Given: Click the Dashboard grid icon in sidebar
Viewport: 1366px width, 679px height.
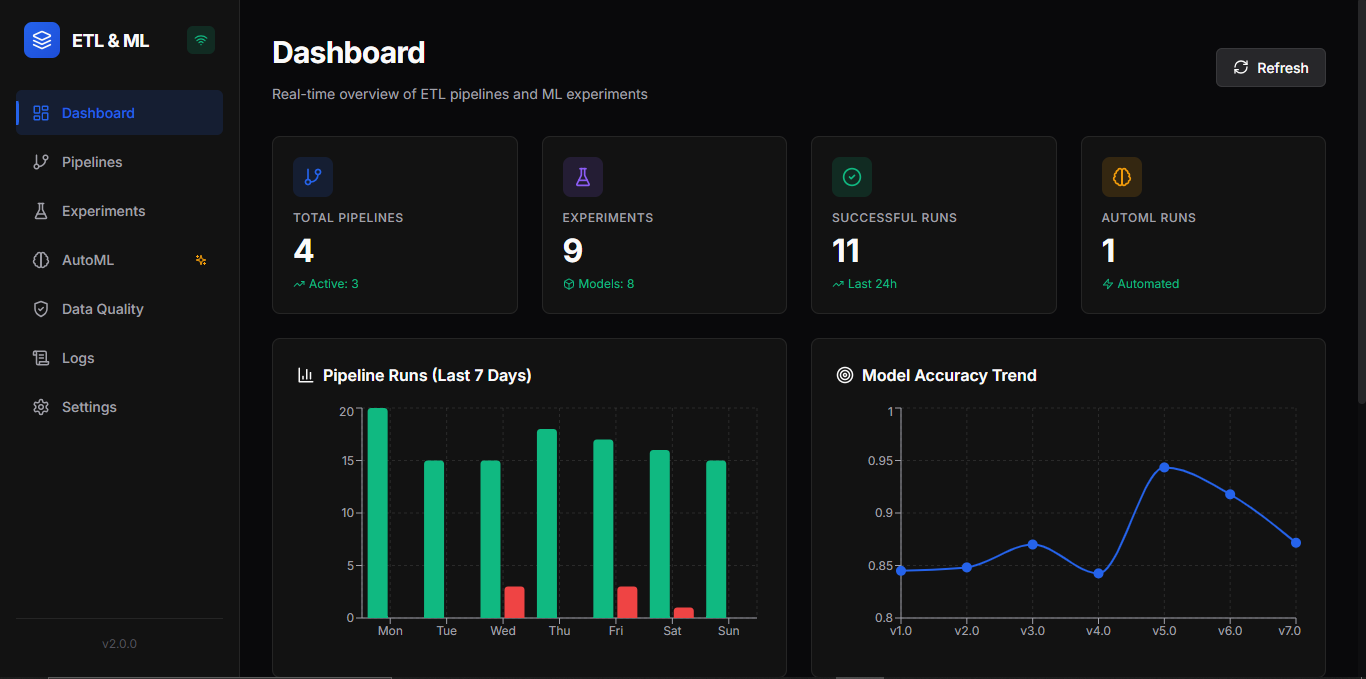Looking at the screenshot, I should 41,113.
